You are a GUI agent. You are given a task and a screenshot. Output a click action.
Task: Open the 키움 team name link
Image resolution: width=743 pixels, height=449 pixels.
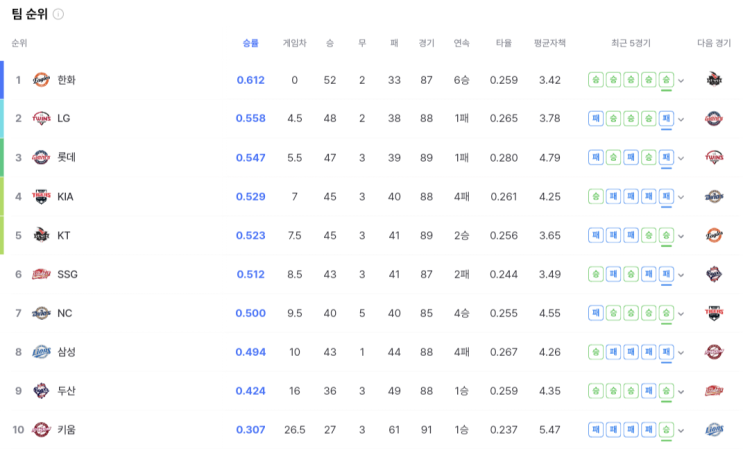[x=67, y=430]
